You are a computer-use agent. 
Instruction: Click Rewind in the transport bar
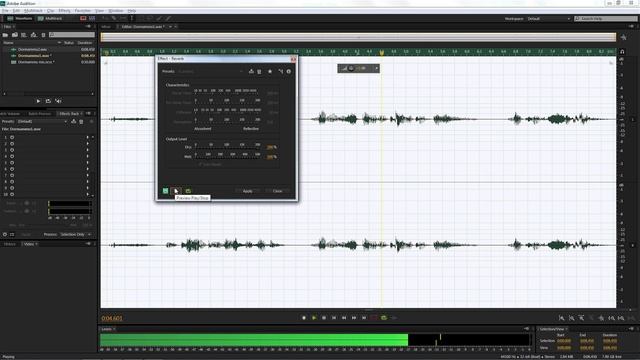(x=344, y=318)
